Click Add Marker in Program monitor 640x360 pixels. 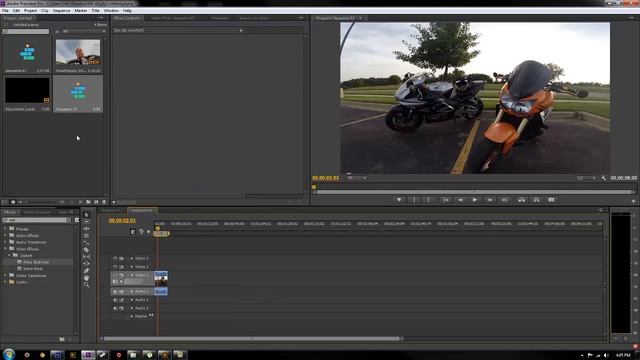pos(399,200)
